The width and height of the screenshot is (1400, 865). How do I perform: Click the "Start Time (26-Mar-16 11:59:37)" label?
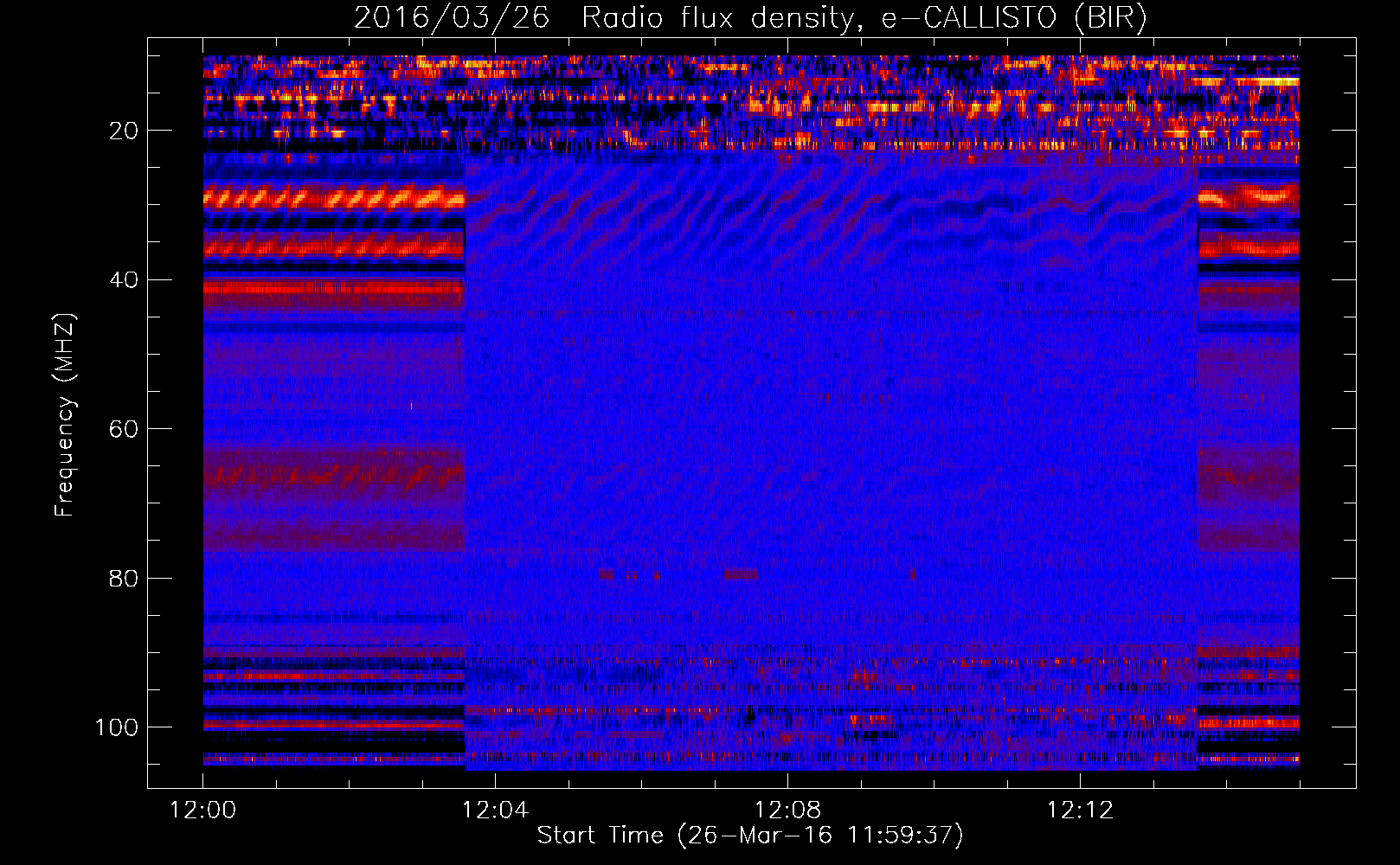point(749,835)
